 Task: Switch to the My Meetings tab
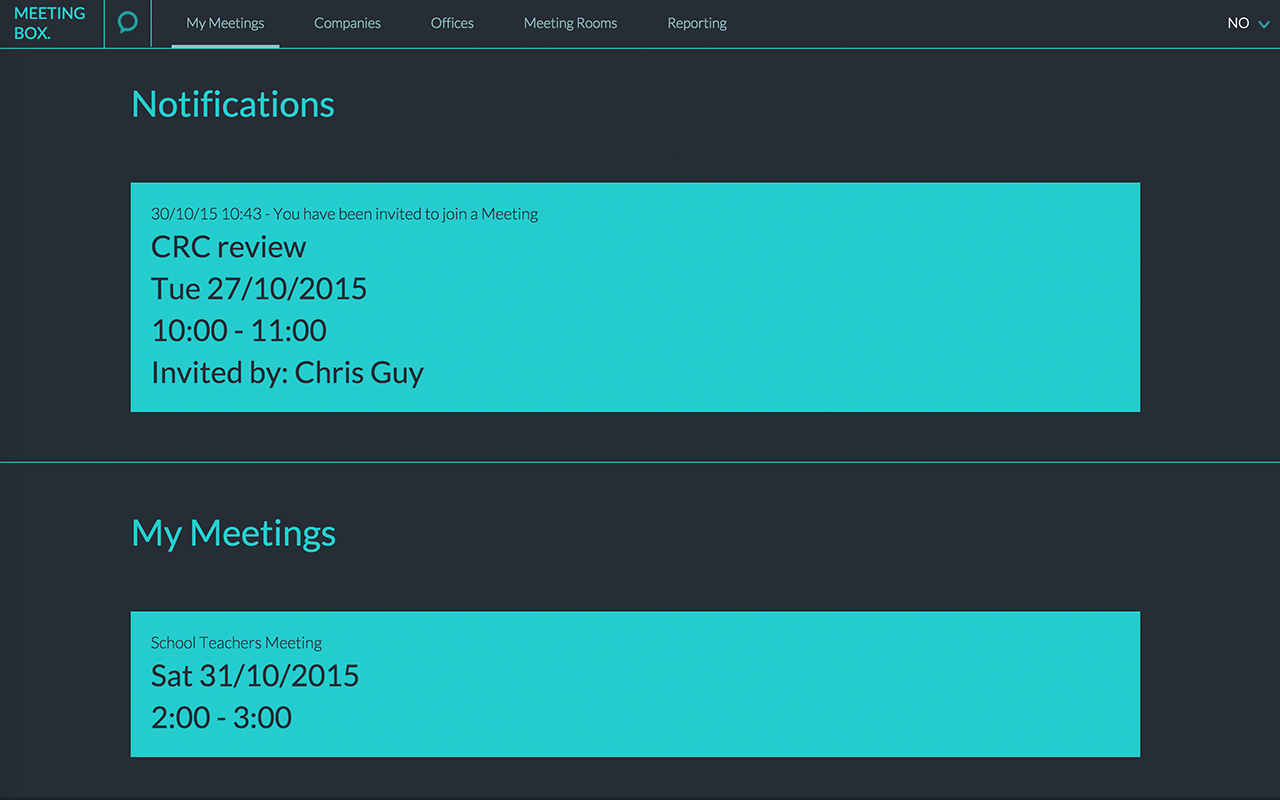[225, 23]
